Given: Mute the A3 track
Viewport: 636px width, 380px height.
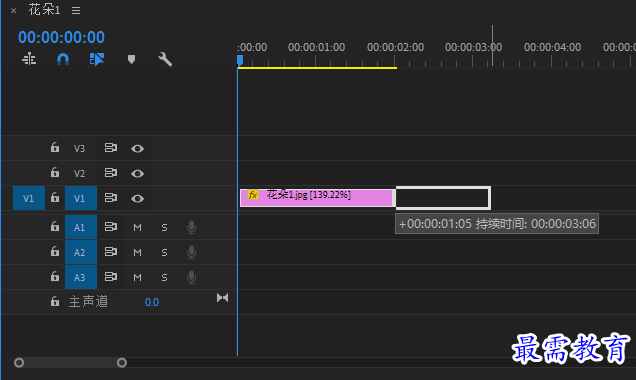Looking at the screenshot, I should tap(138, 277).
